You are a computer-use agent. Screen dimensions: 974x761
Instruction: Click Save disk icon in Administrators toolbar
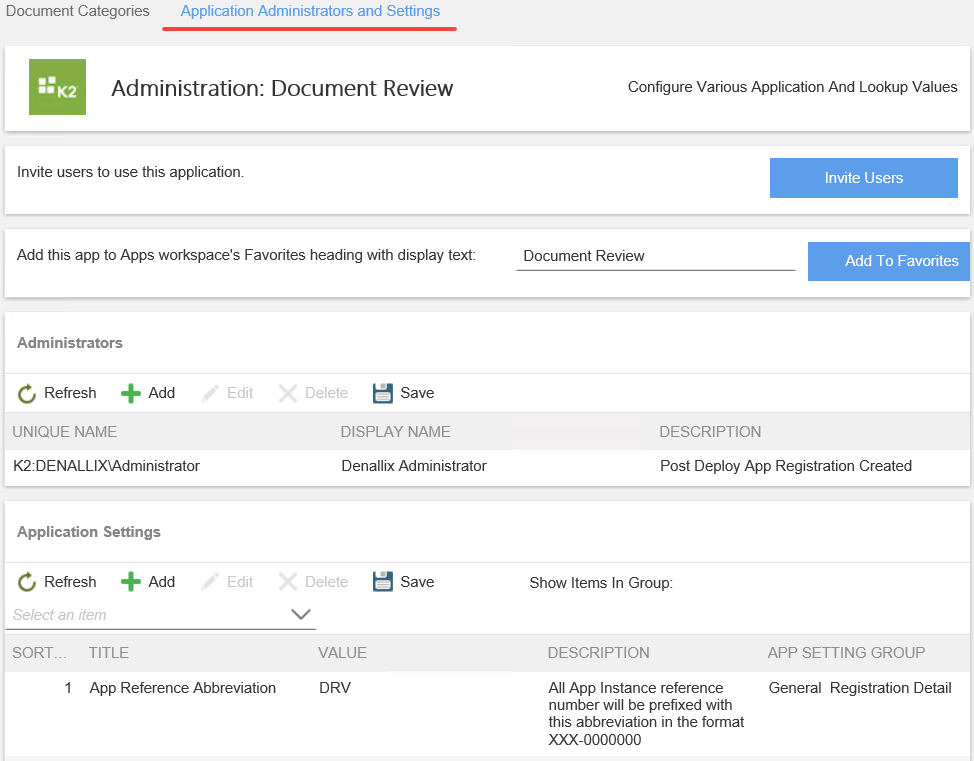(x=383, y=394)
